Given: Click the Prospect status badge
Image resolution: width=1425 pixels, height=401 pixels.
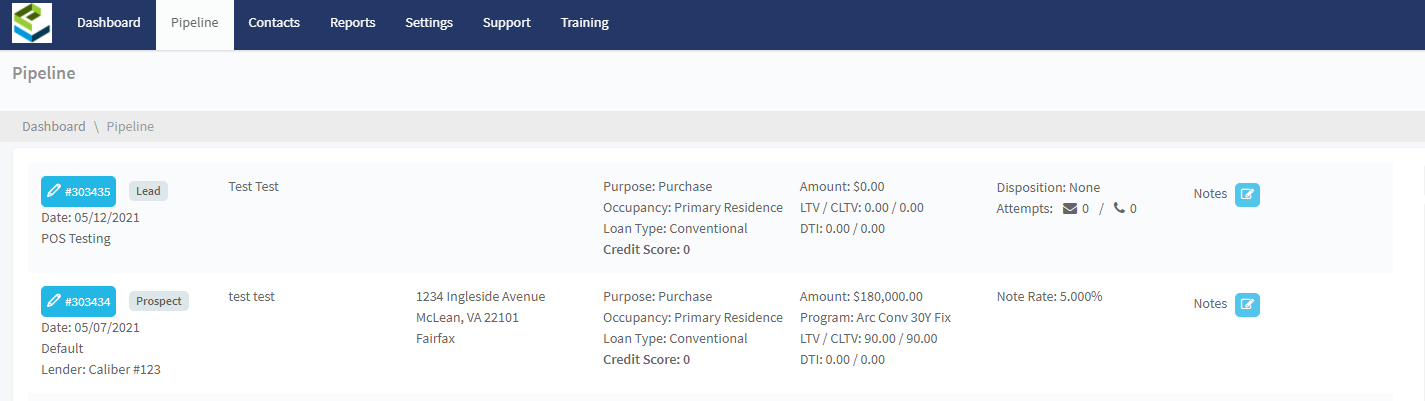Looking at the screenshot, I should pos(158,301).
